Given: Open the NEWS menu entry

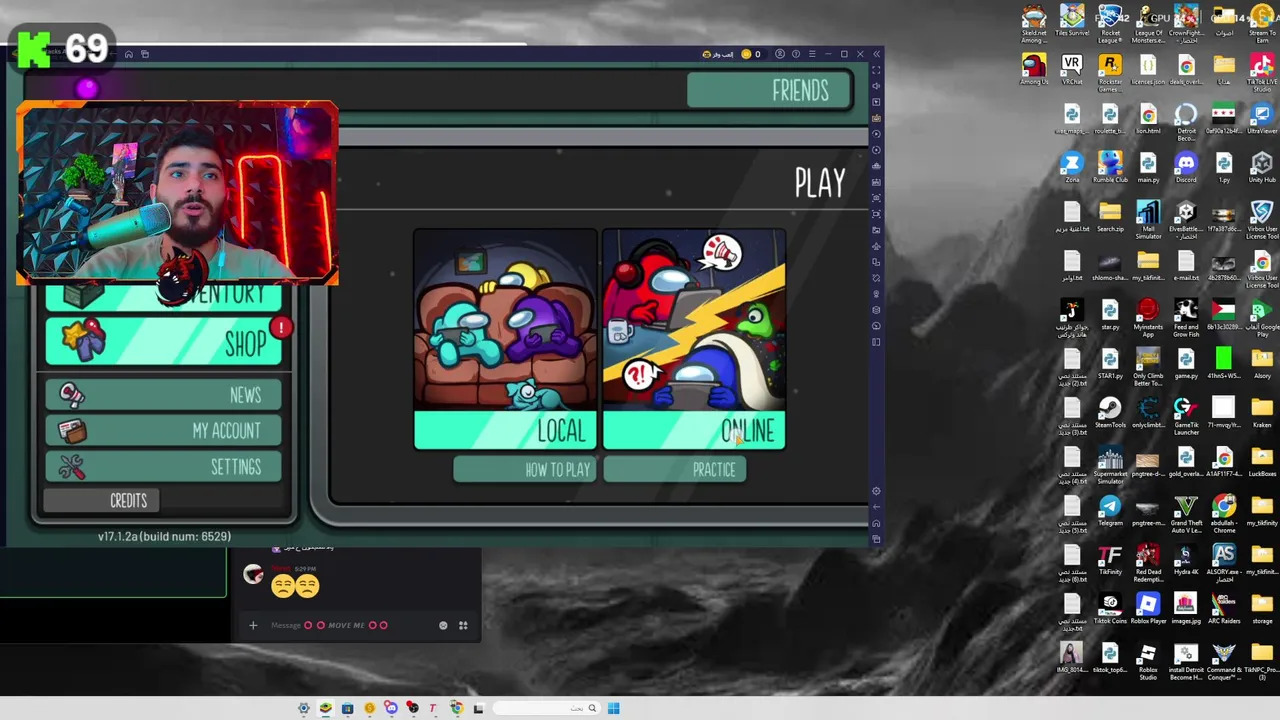Looking at the screenshot, I should tap(164, 395).
